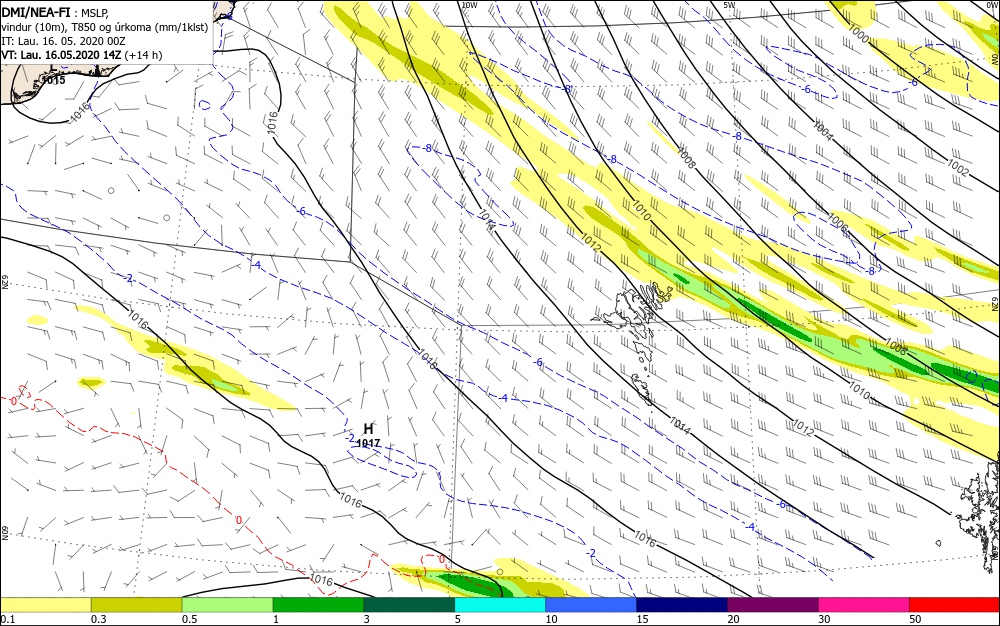Choose the navy 15–20 legend swatch
The width and height of the screenshot is (1000, 626).
coord(682,605)
